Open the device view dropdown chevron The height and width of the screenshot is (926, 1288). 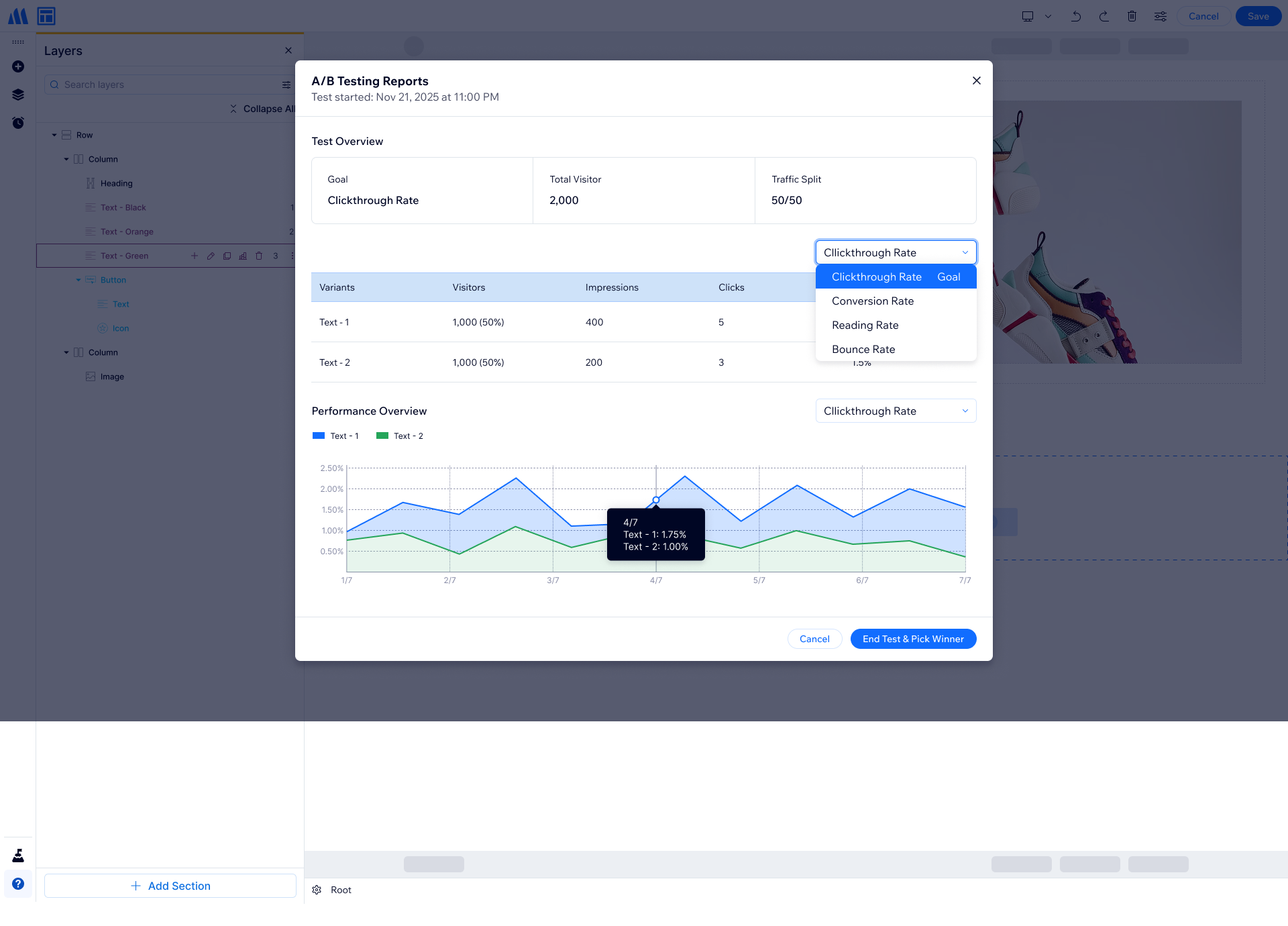pyautogui.click(x=1048, y=16)
